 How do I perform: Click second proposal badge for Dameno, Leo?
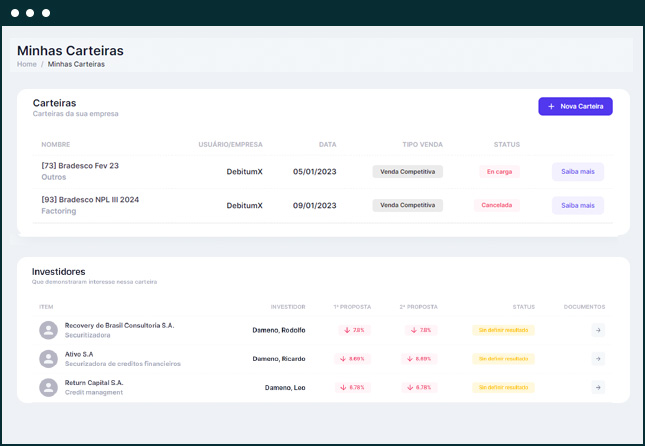point(421,387)
